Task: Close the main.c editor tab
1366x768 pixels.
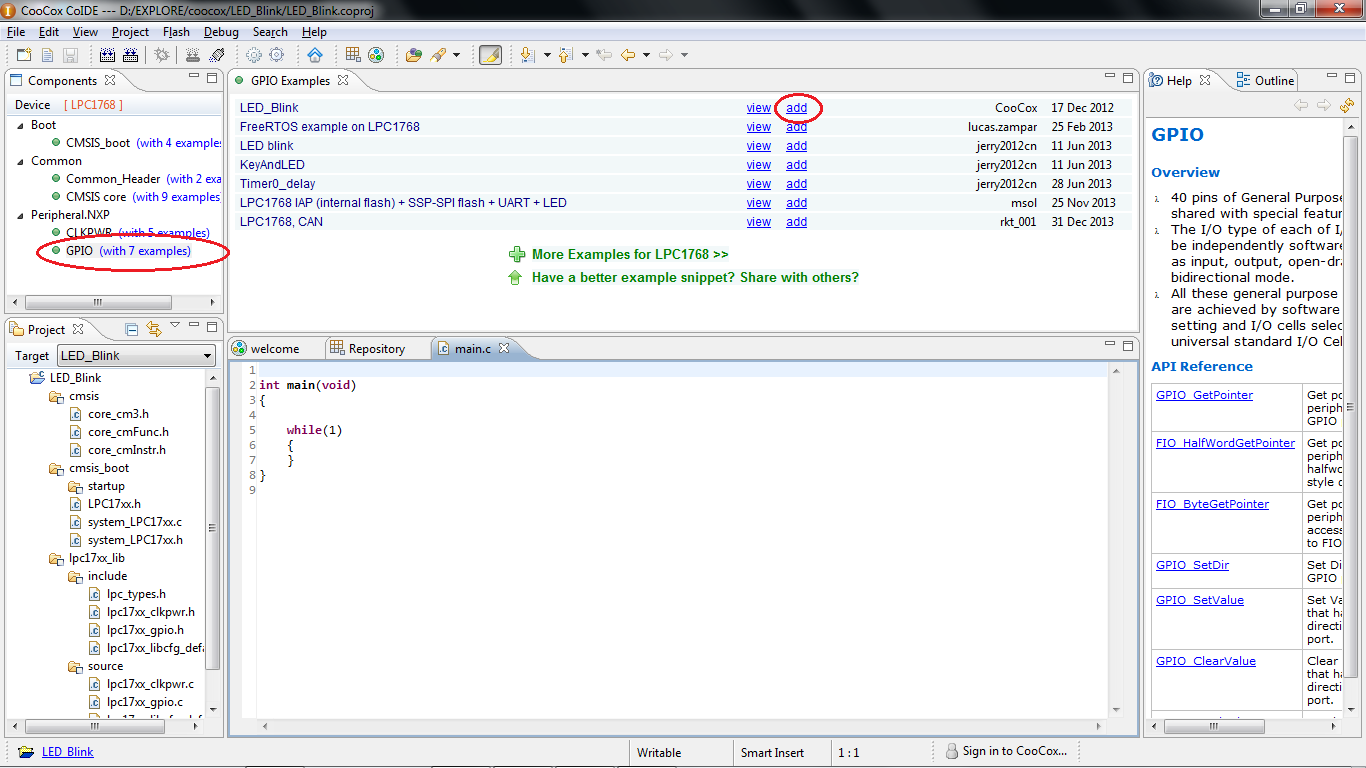Action: coord(504,348)
